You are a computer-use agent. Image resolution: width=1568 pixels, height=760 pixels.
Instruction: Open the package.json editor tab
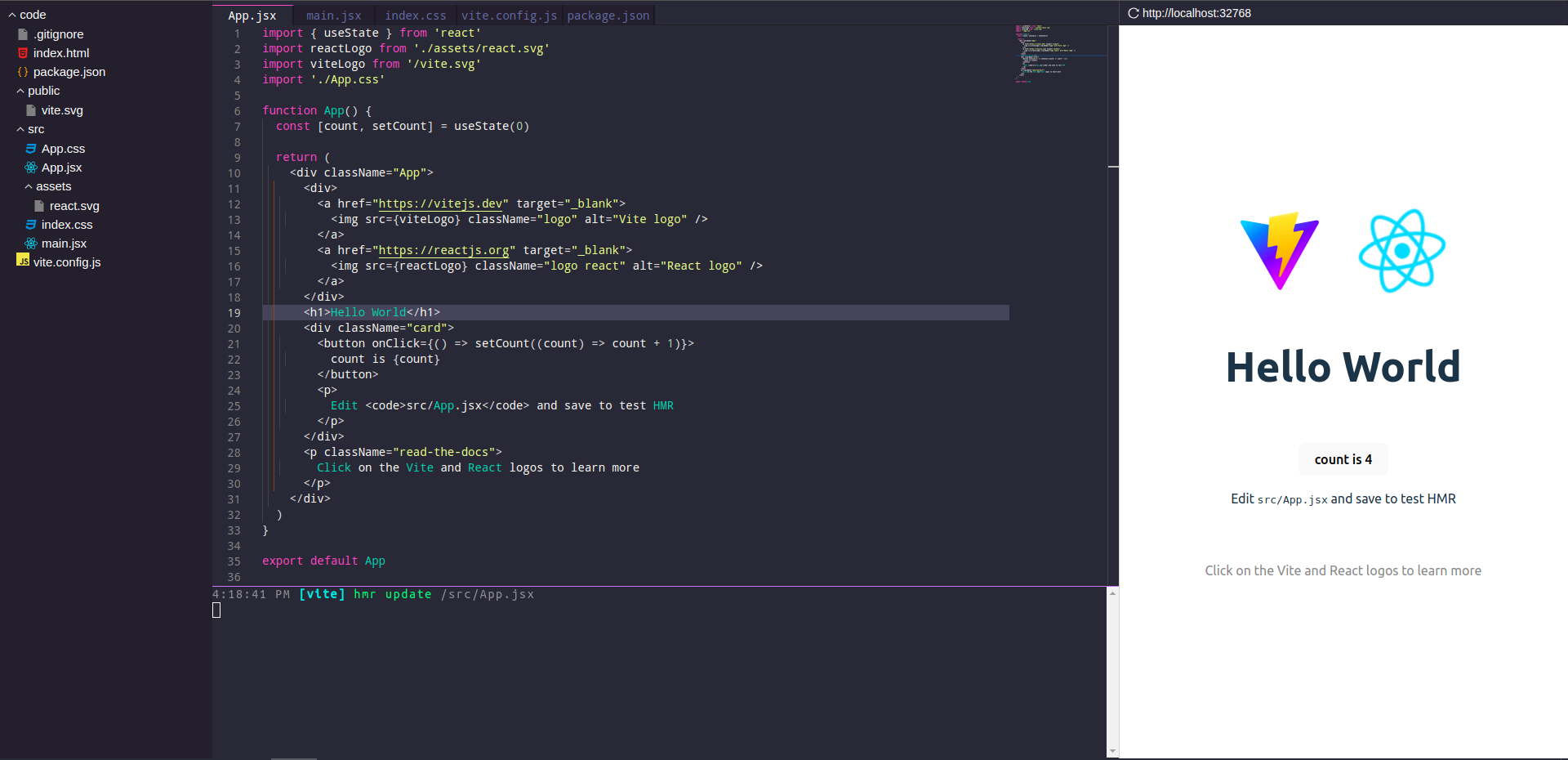click(608, 16)
